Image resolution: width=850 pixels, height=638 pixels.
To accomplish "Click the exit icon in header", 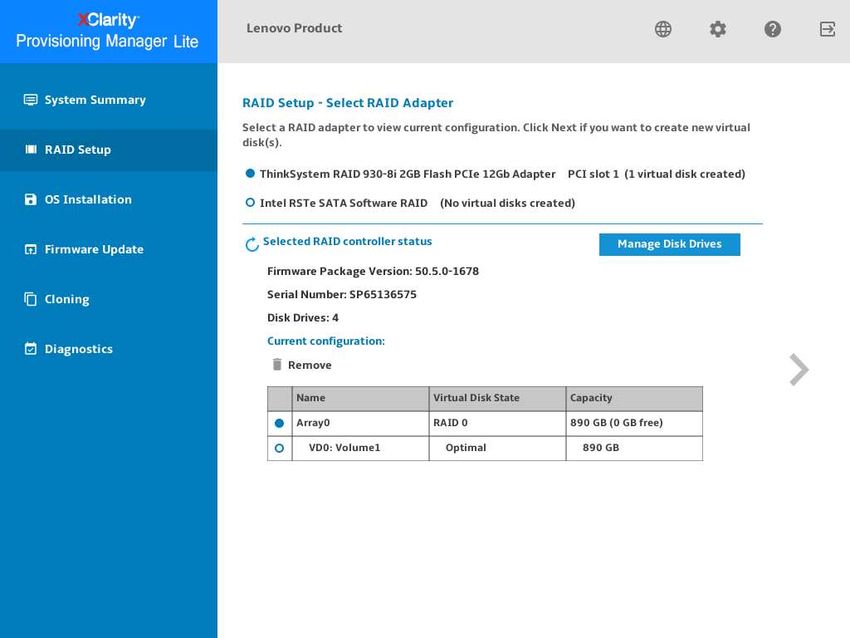I will click(827, 29).
